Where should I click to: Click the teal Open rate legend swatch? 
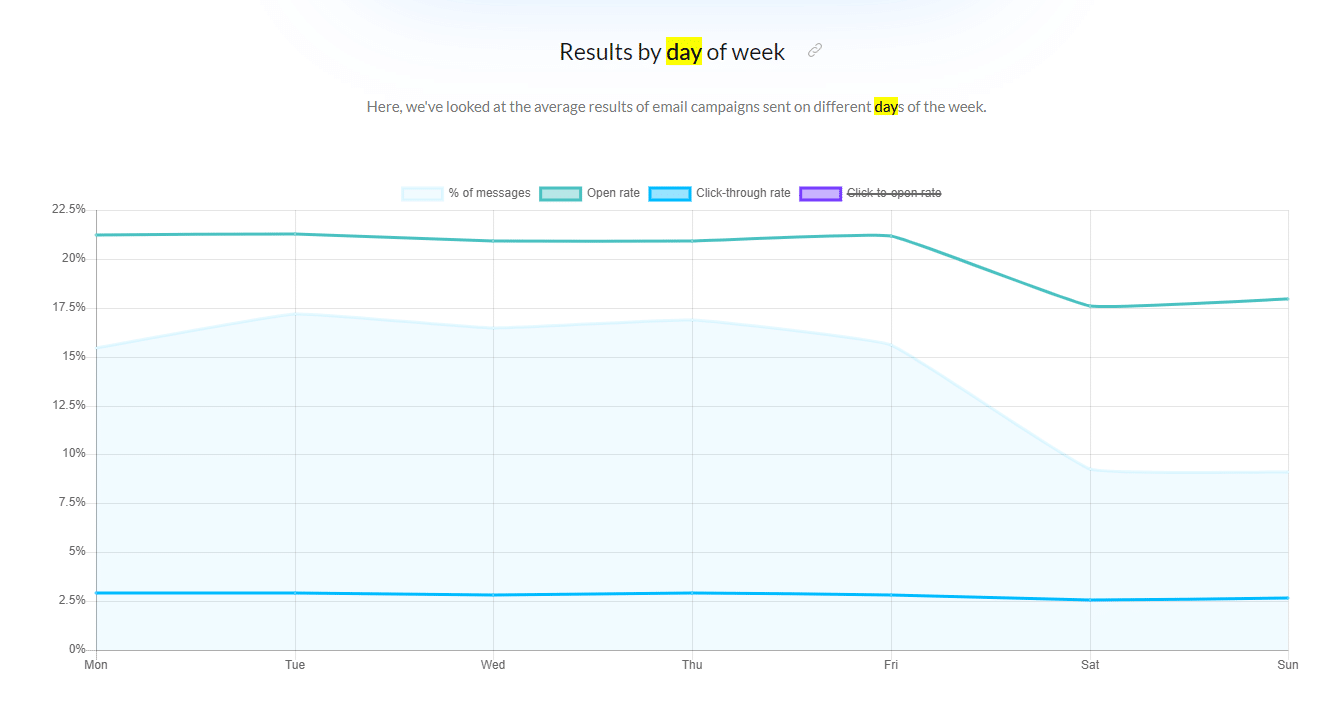[560, 193]
